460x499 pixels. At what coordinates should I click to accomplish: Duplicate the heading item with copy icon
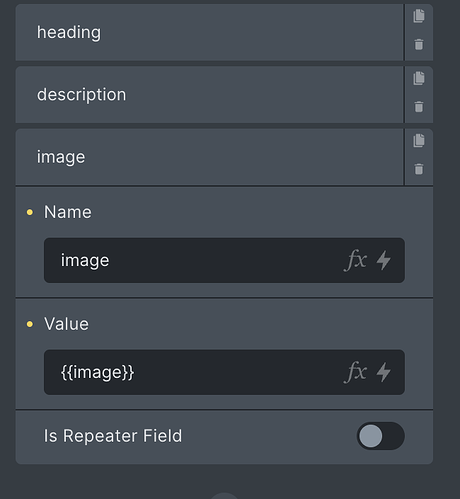(419, 16)
